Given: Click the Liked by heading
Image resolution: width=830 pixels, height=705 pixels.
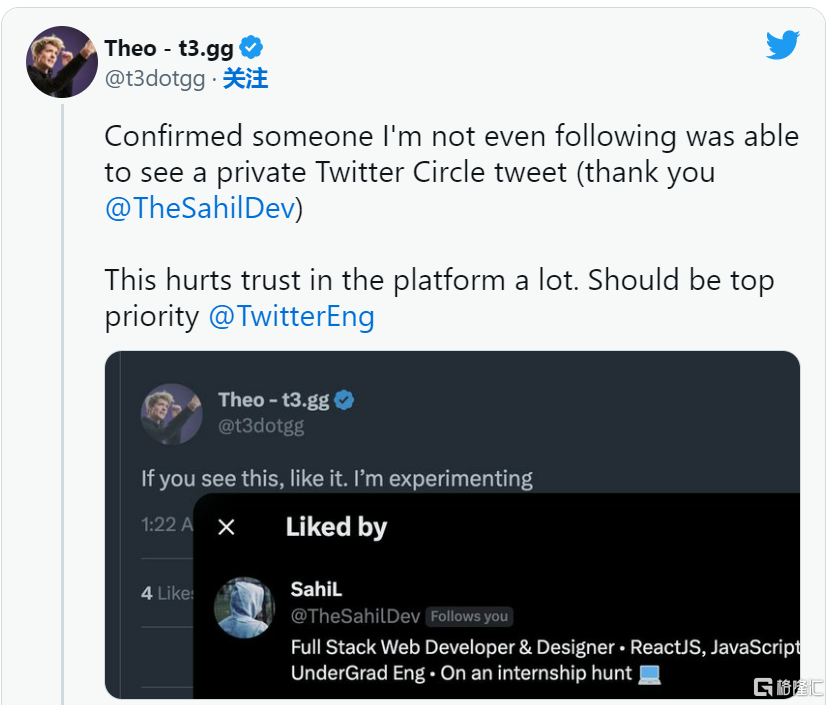Looking at the screenshot, I should (337, 527).
